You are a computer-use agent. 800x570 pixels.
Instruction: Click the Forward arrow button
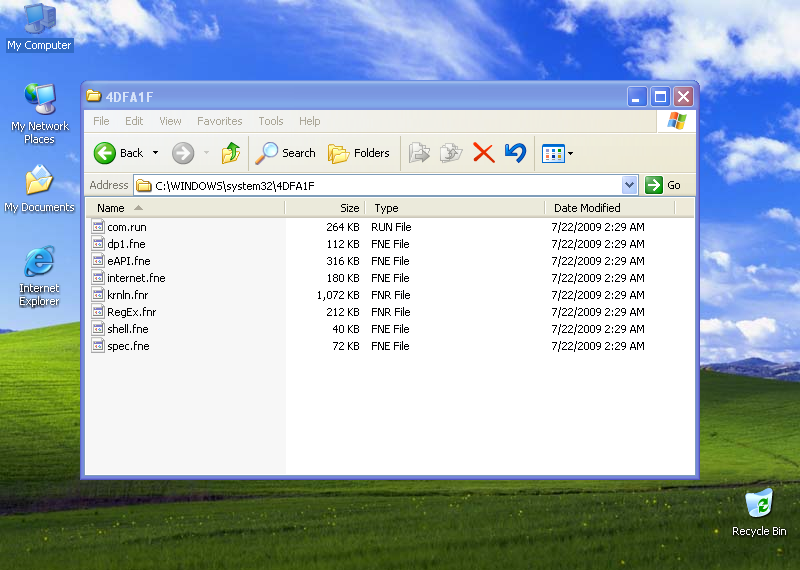tap(183, 153)
